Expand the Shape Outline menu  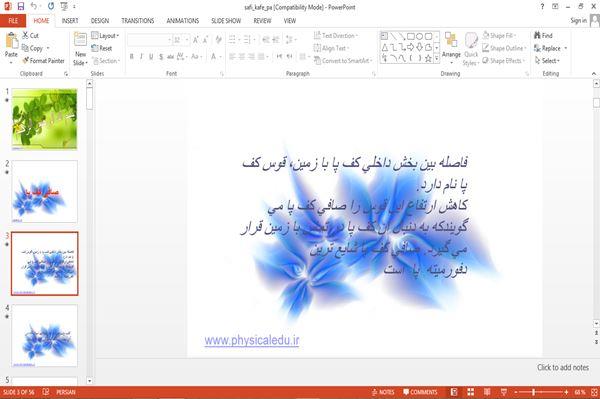tap(504, 48)
